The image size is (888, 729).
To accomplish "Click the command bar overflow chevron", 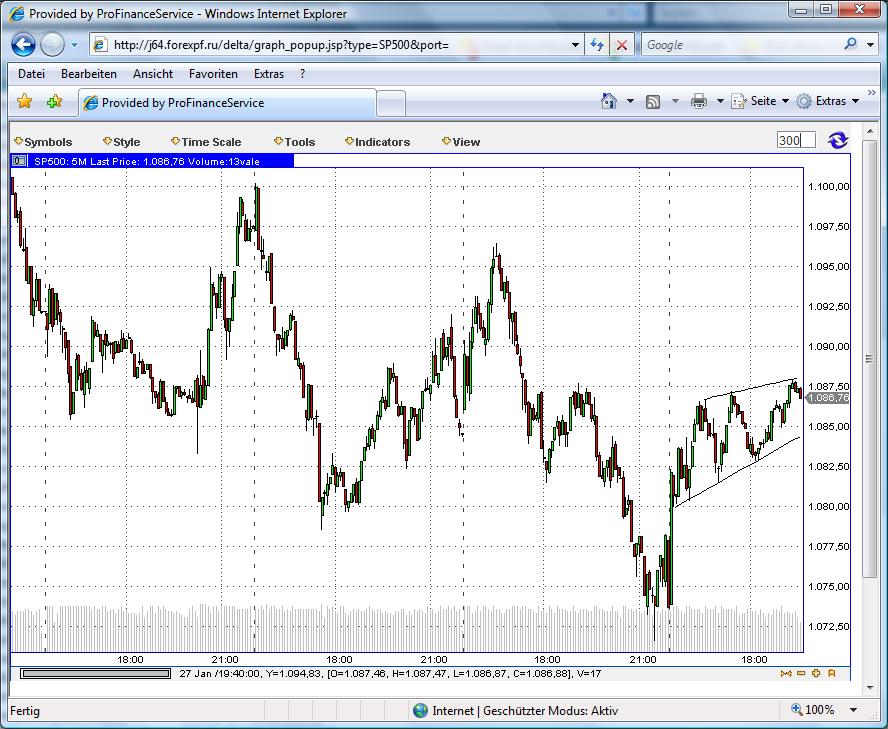I will point(872,93).
